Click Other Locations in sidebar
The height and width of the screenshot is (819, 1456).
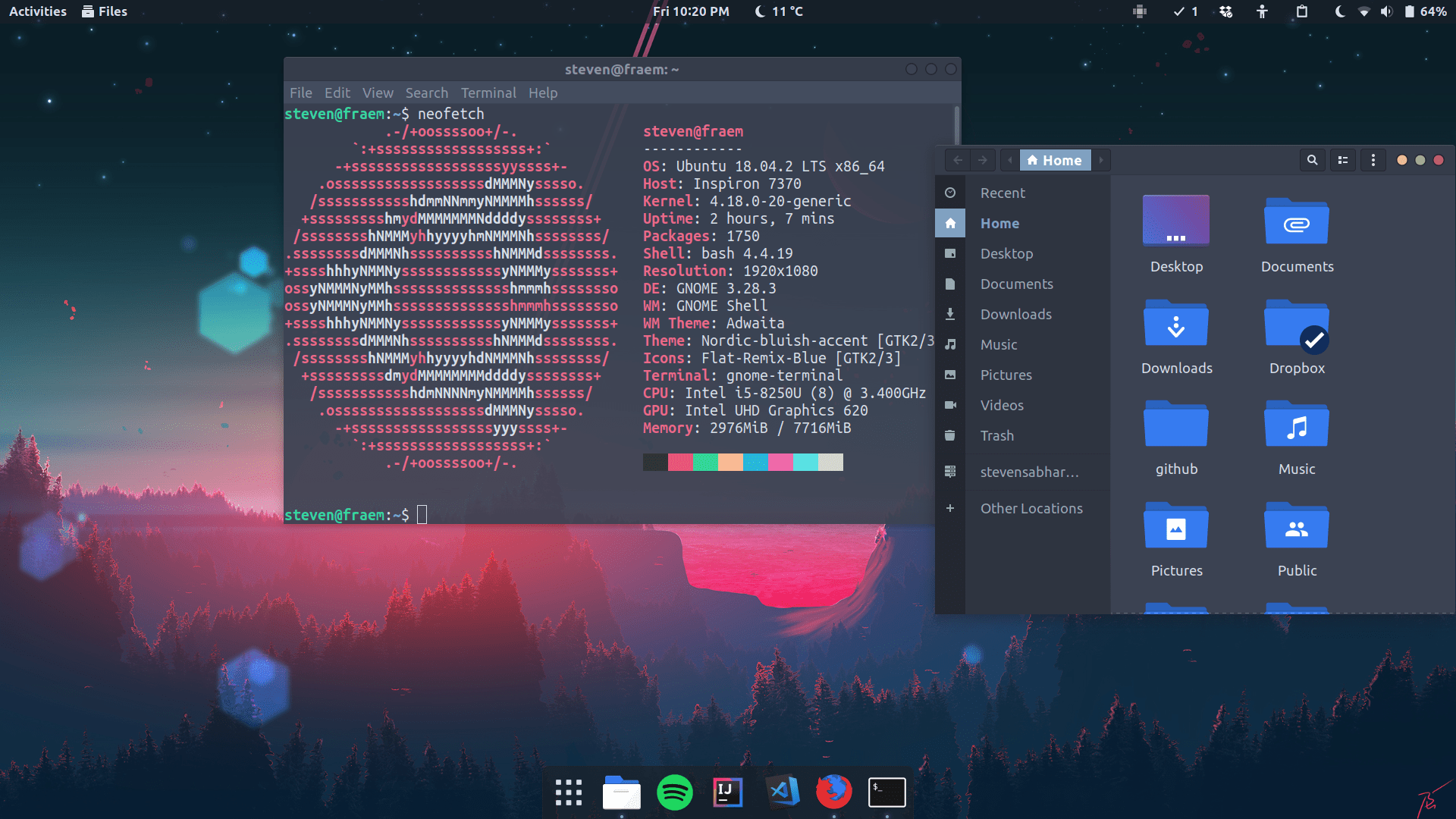point(1031,508)
